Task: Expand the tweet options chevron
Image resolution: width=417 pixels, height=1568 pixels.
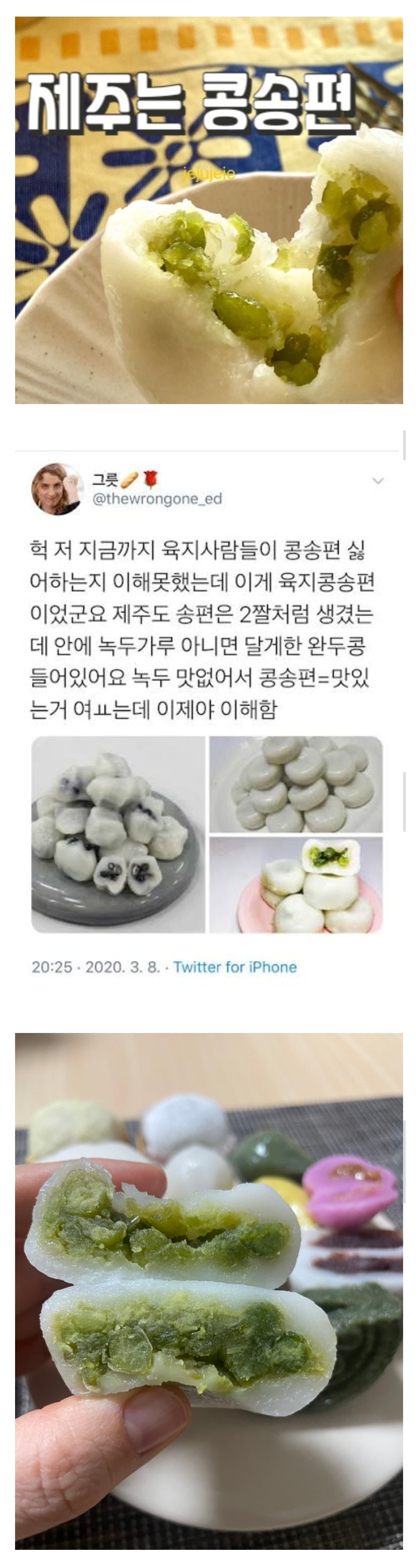Action: [378, 481]
